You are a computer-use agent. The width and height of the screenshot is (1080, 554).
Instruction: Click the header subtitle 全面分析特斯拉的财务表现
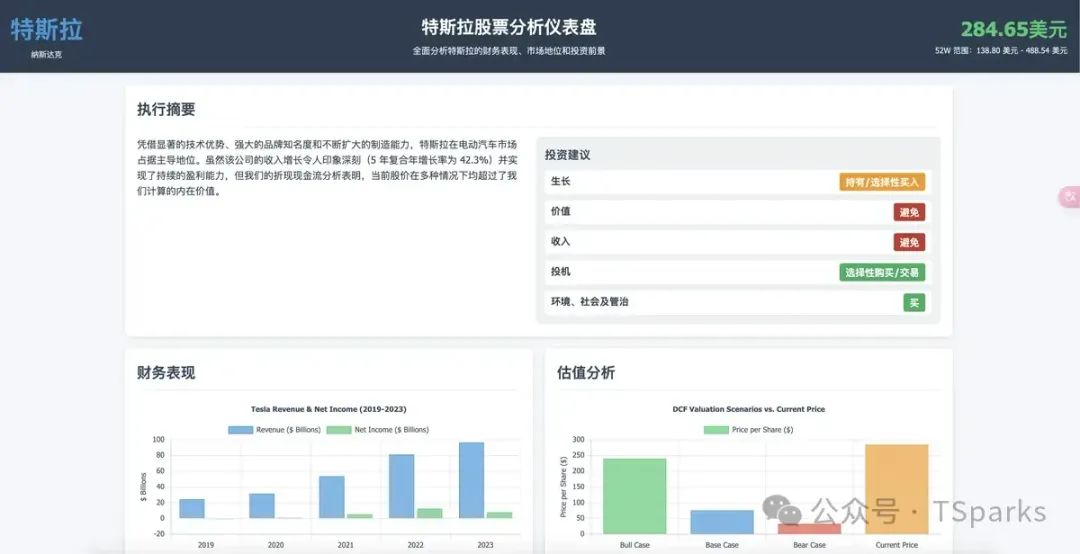click(509, 51)
